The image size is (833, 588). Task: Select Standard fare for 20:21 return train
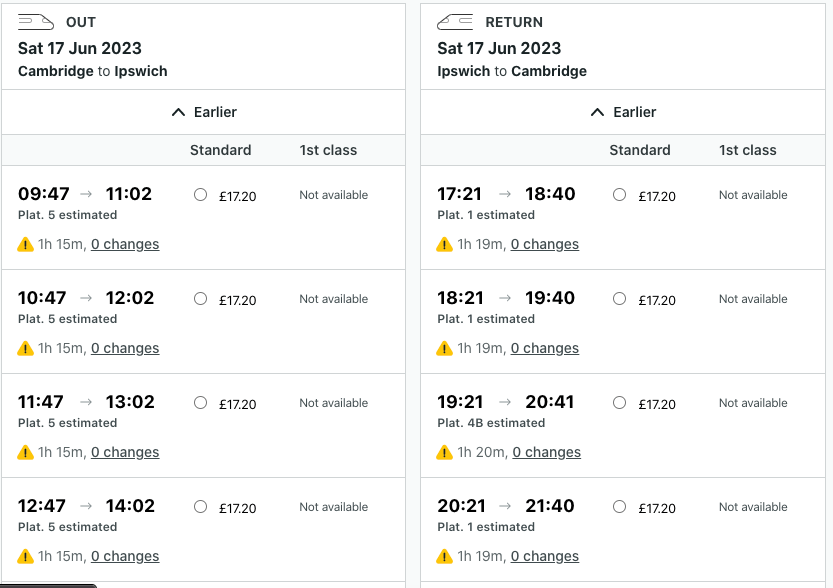pyautogui.click(x=620, y=507)
